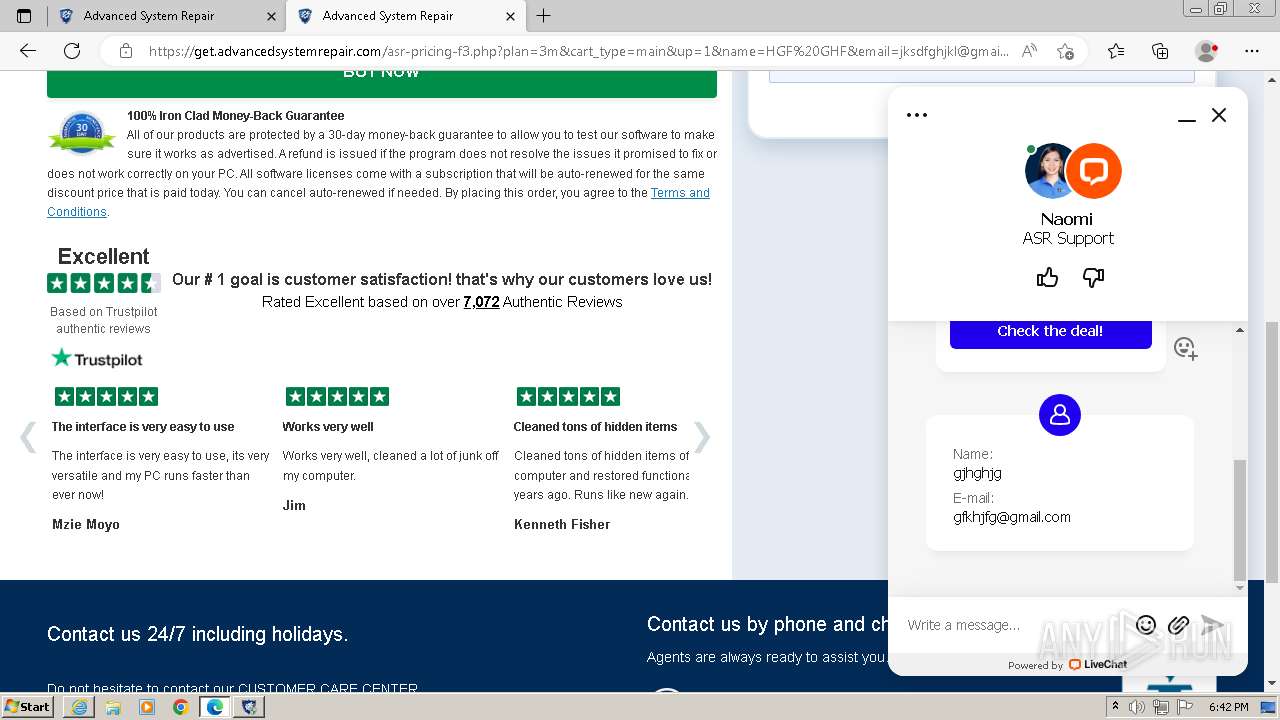This screenshot has width=1280, height=720.
Task: Open review 'The interface is very easy to use'
Action: tap(143, 427)
